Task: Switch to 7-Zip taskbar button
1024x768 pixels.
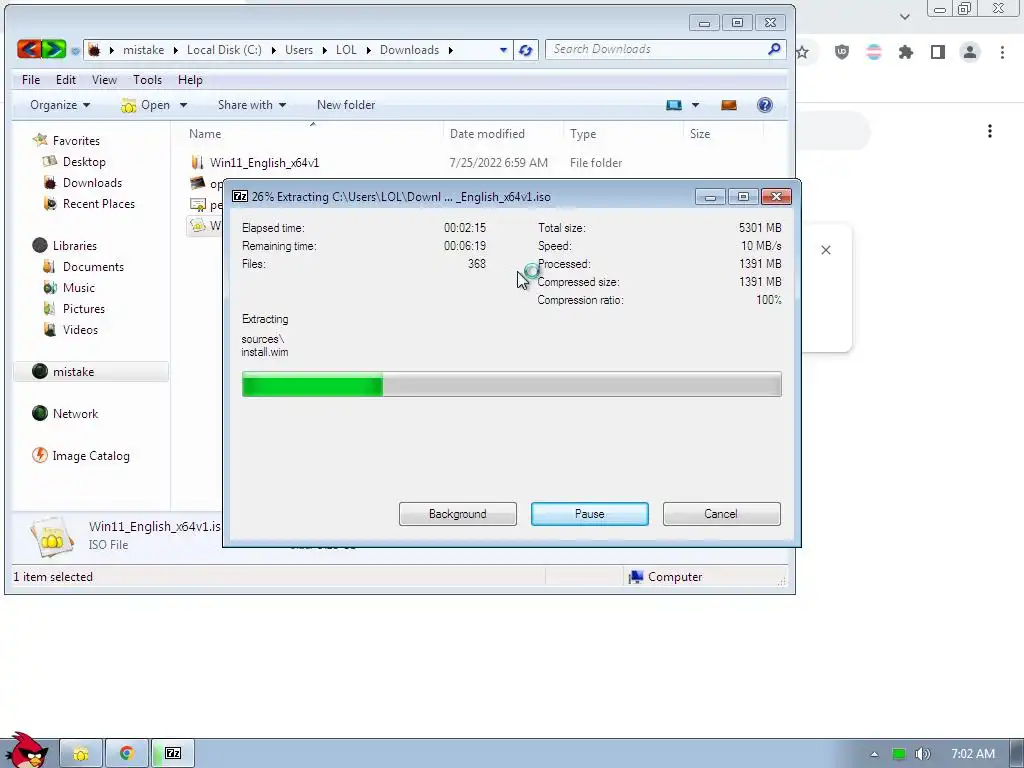Action: (172, 754)
